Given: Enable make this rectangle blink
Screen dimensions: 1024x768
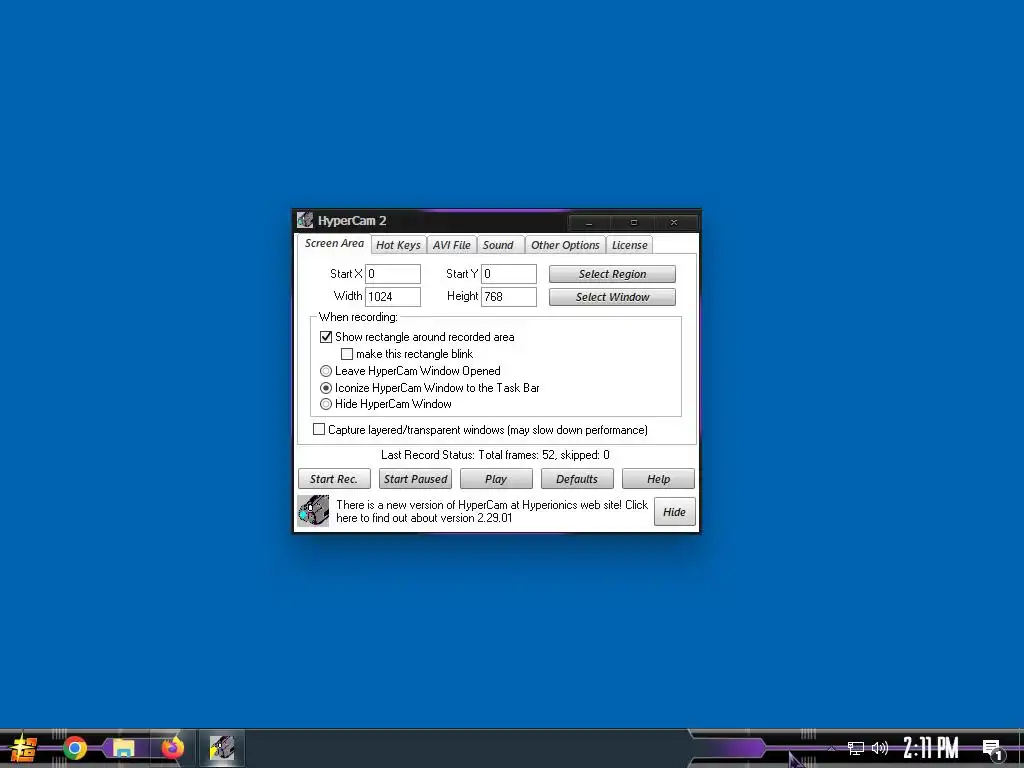Looking at the screenshot, I should (347, 354).
